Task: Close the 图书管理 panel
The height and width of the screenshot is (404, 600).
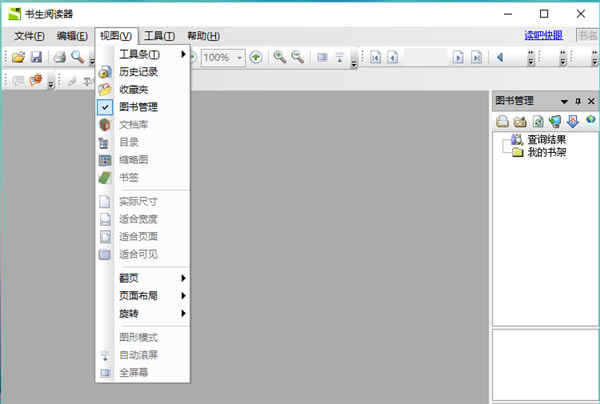Action: 591,101
